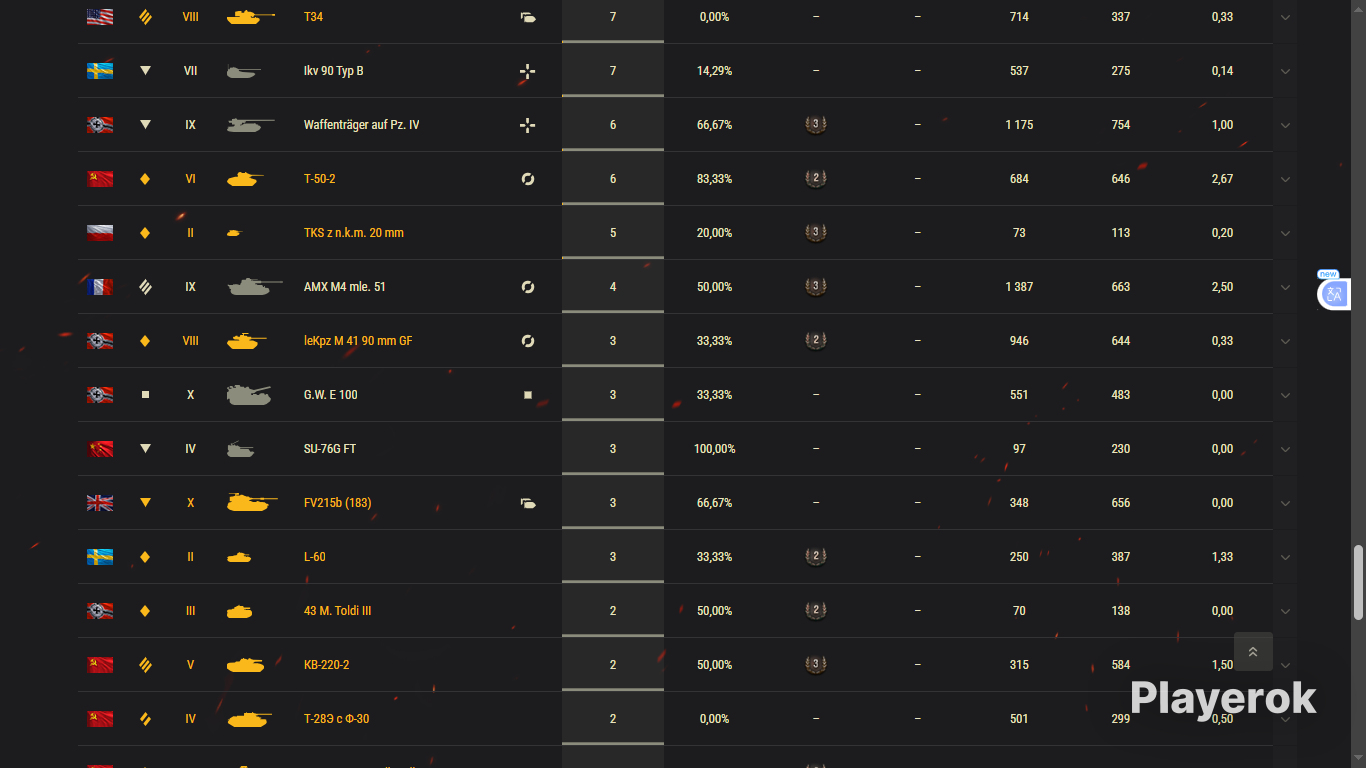Click the role icon in leKpz M 41 row
Viewport: 1366px width, 768px height.
(528, 341)
